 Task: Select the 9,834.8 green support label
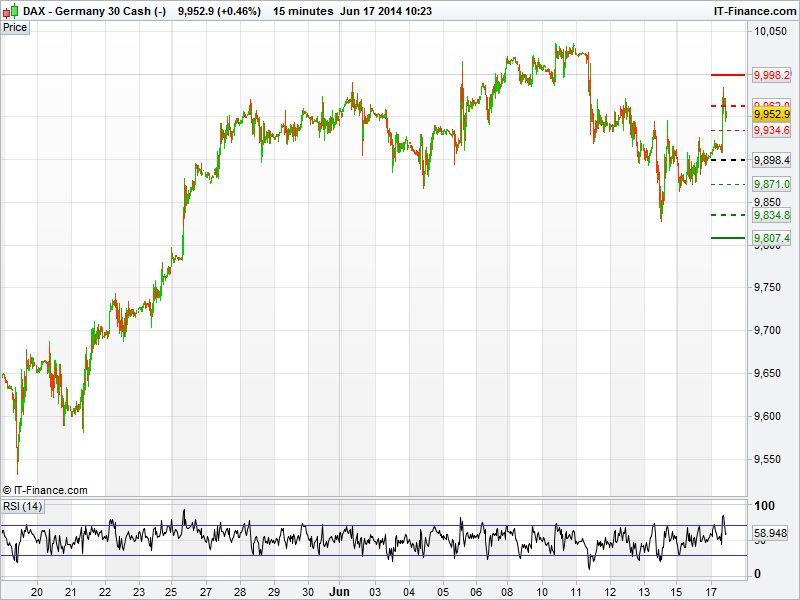772,215
